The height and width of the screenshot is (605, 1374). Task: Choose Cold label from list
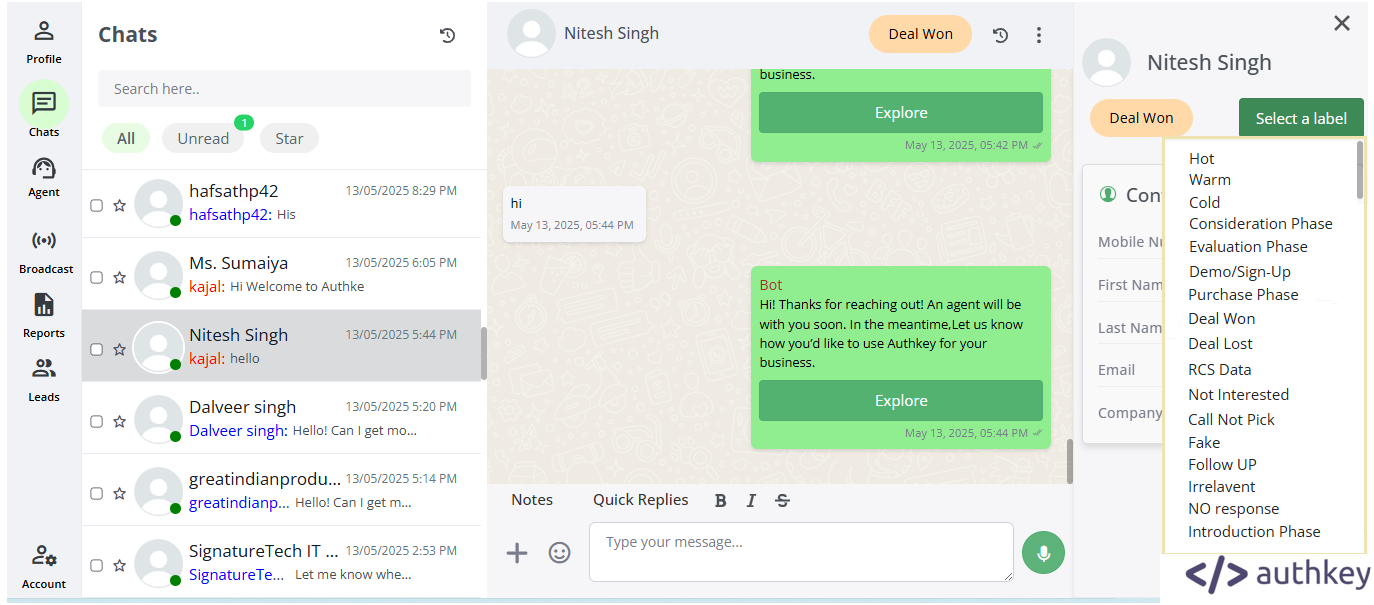(1204, 202)
